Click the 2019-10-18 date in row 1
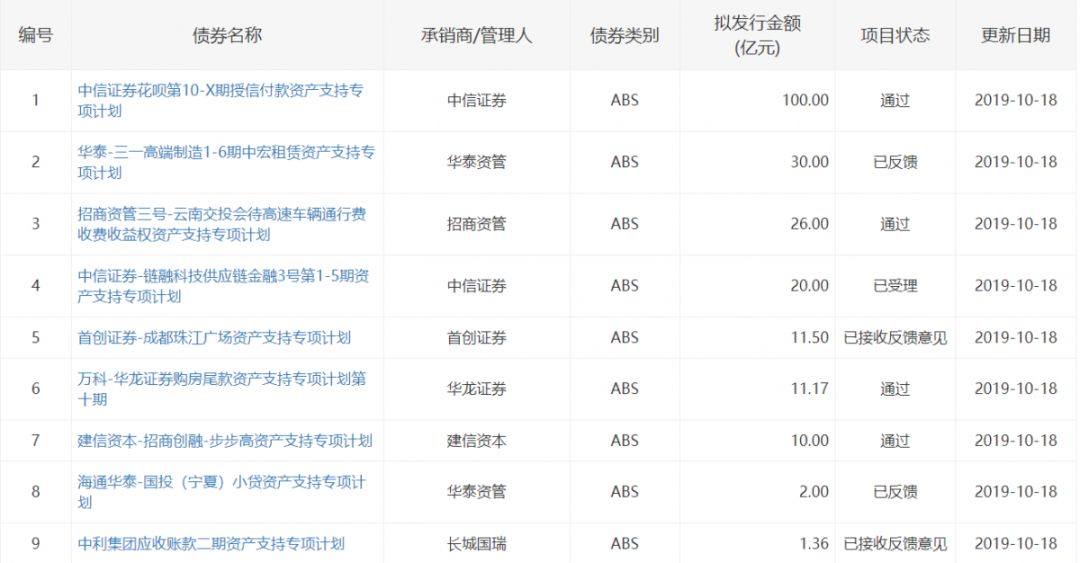The height and width of the screenshot is (563, 1080). pos(1016,101)
